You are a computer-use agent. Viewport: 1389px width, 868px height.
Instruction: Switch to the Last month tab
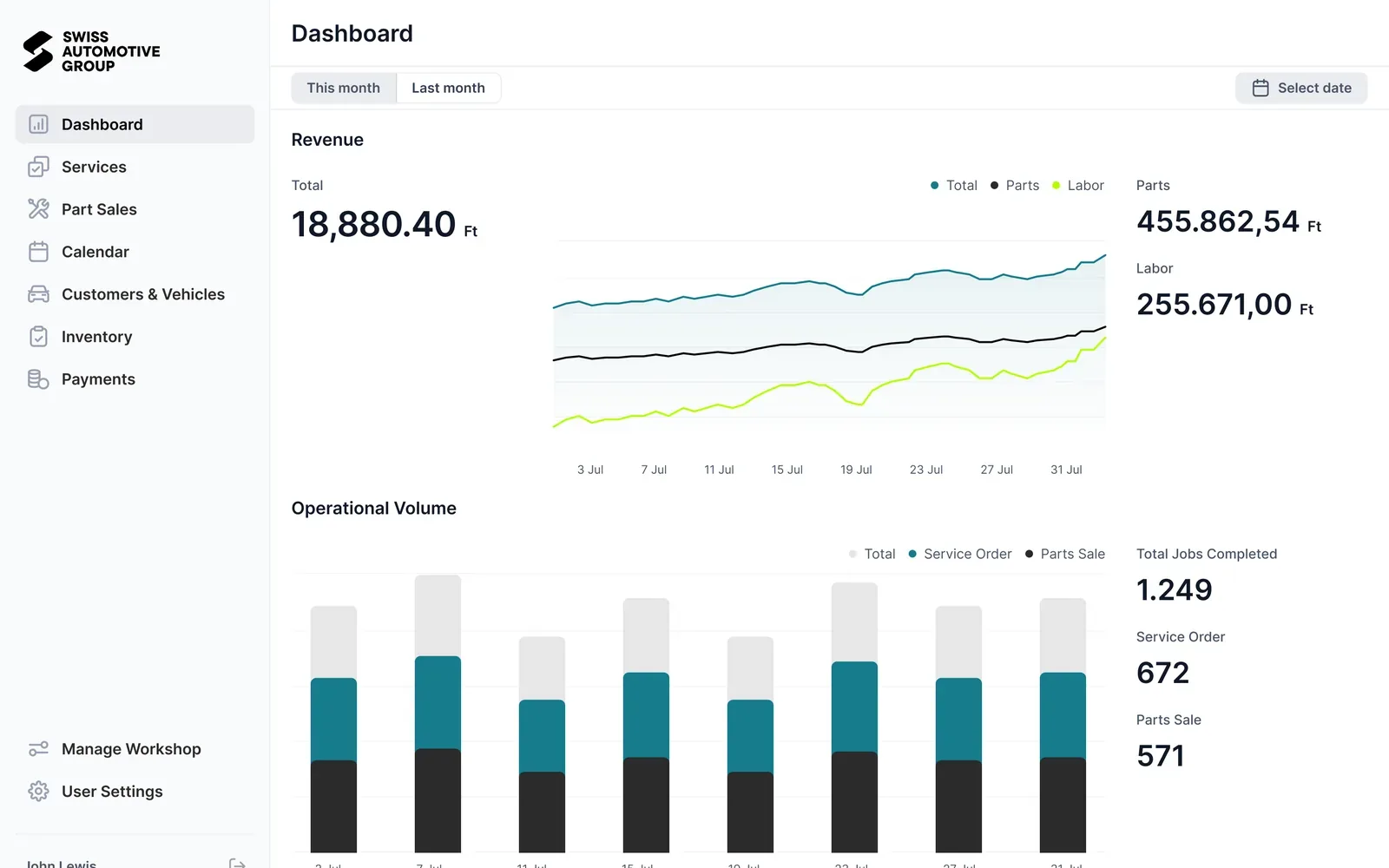pos(449,88)
